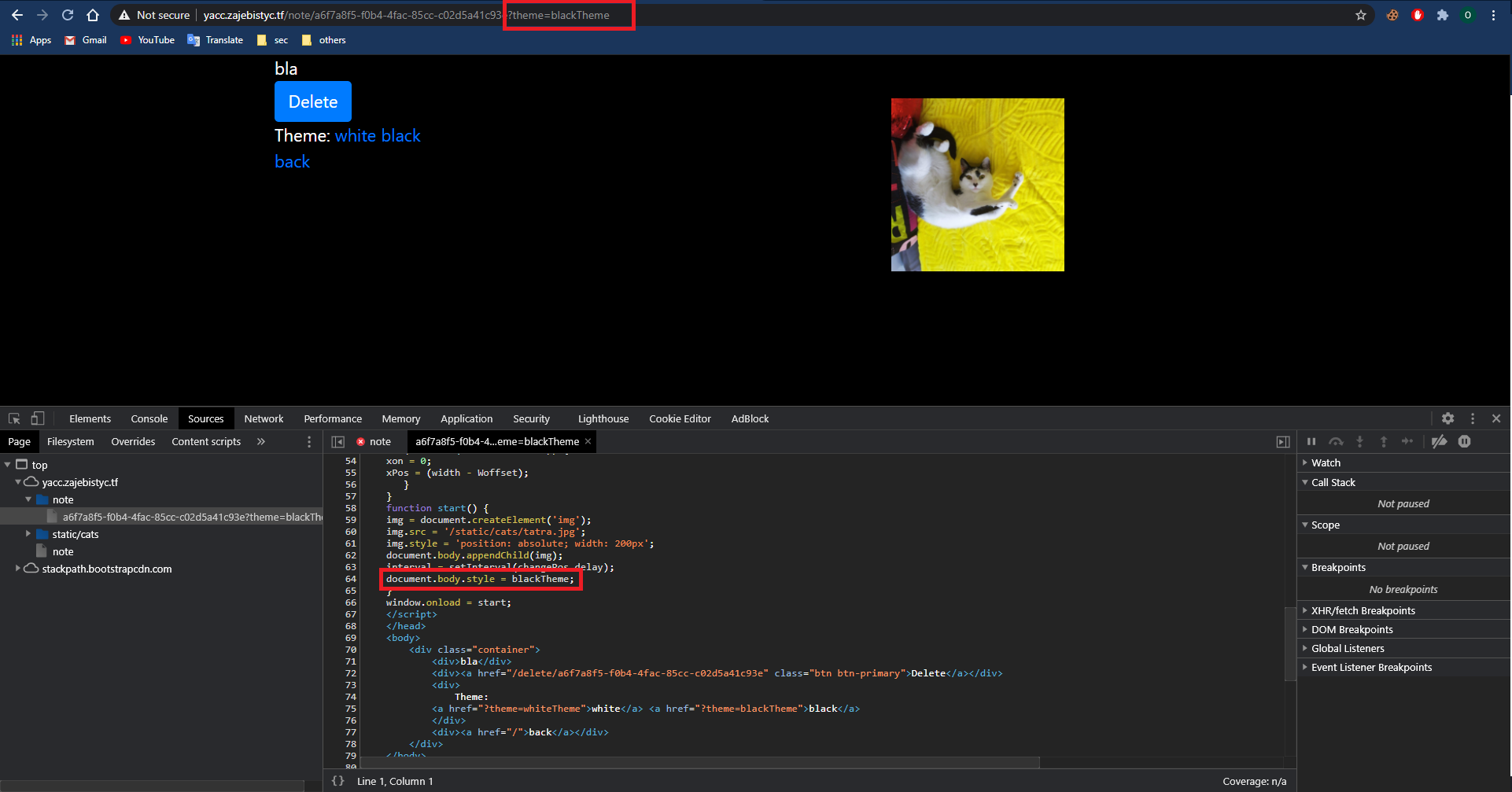Image resolution: width=1512 pixels, height=792 pixels.
Task: Switch to the note file editor tab
Action: point(374,441)
